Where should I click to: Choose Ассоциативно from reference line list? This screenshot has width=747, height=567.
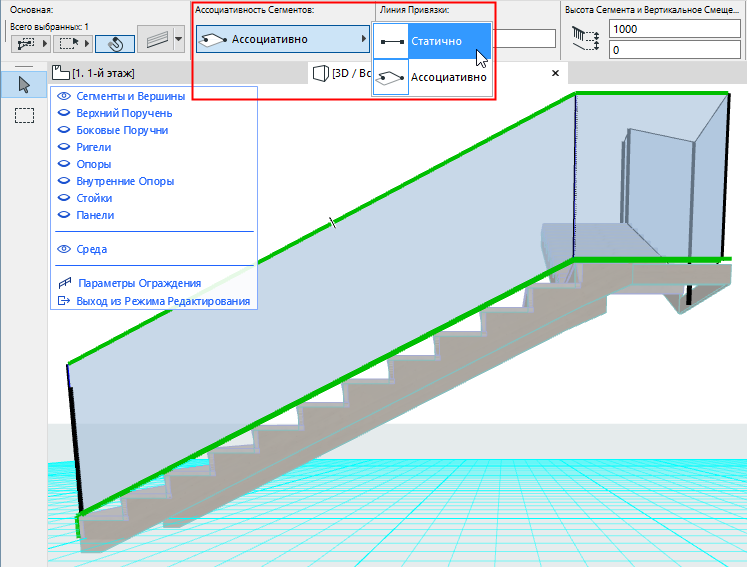(432, 77)
